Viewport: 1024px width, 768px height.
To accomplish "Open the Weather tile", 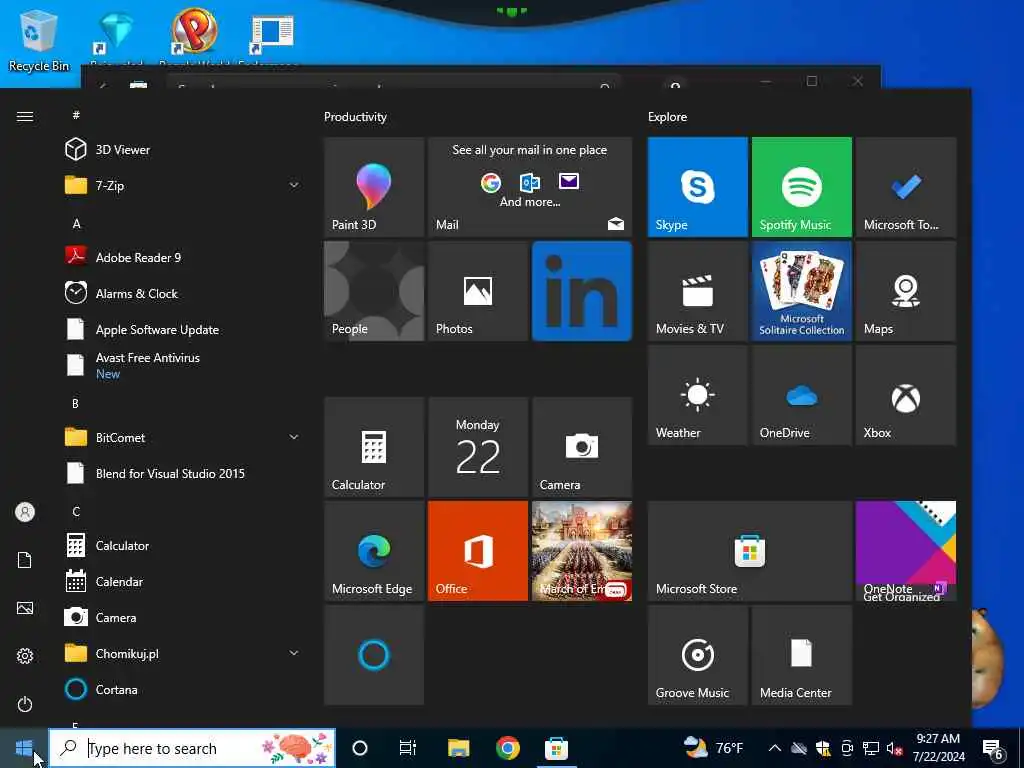I will pos(697,395).
